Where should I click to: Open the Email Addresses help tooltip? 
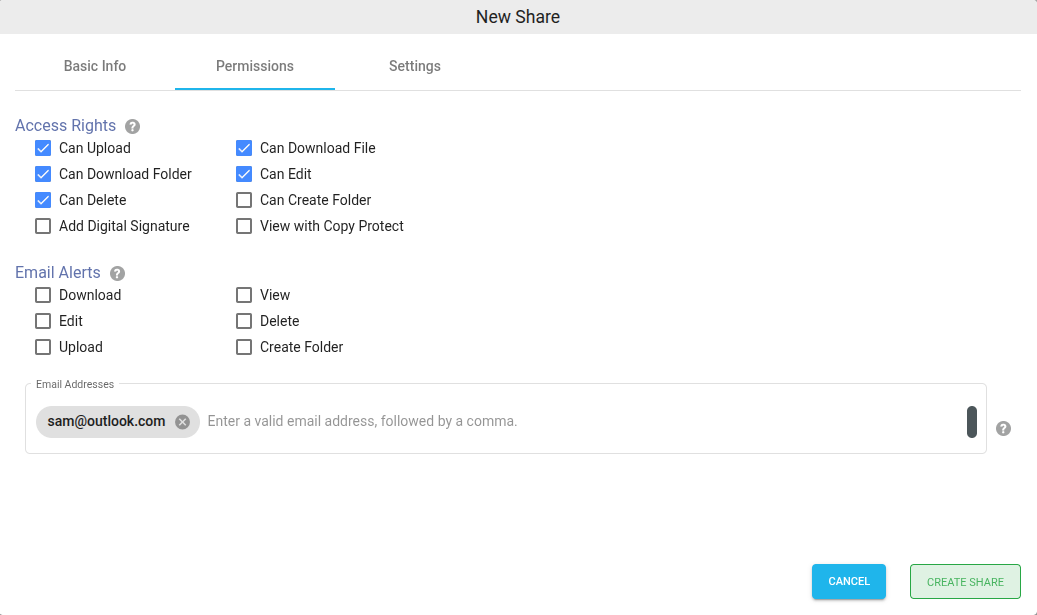pyautogui.click(x=1003, y=428)
